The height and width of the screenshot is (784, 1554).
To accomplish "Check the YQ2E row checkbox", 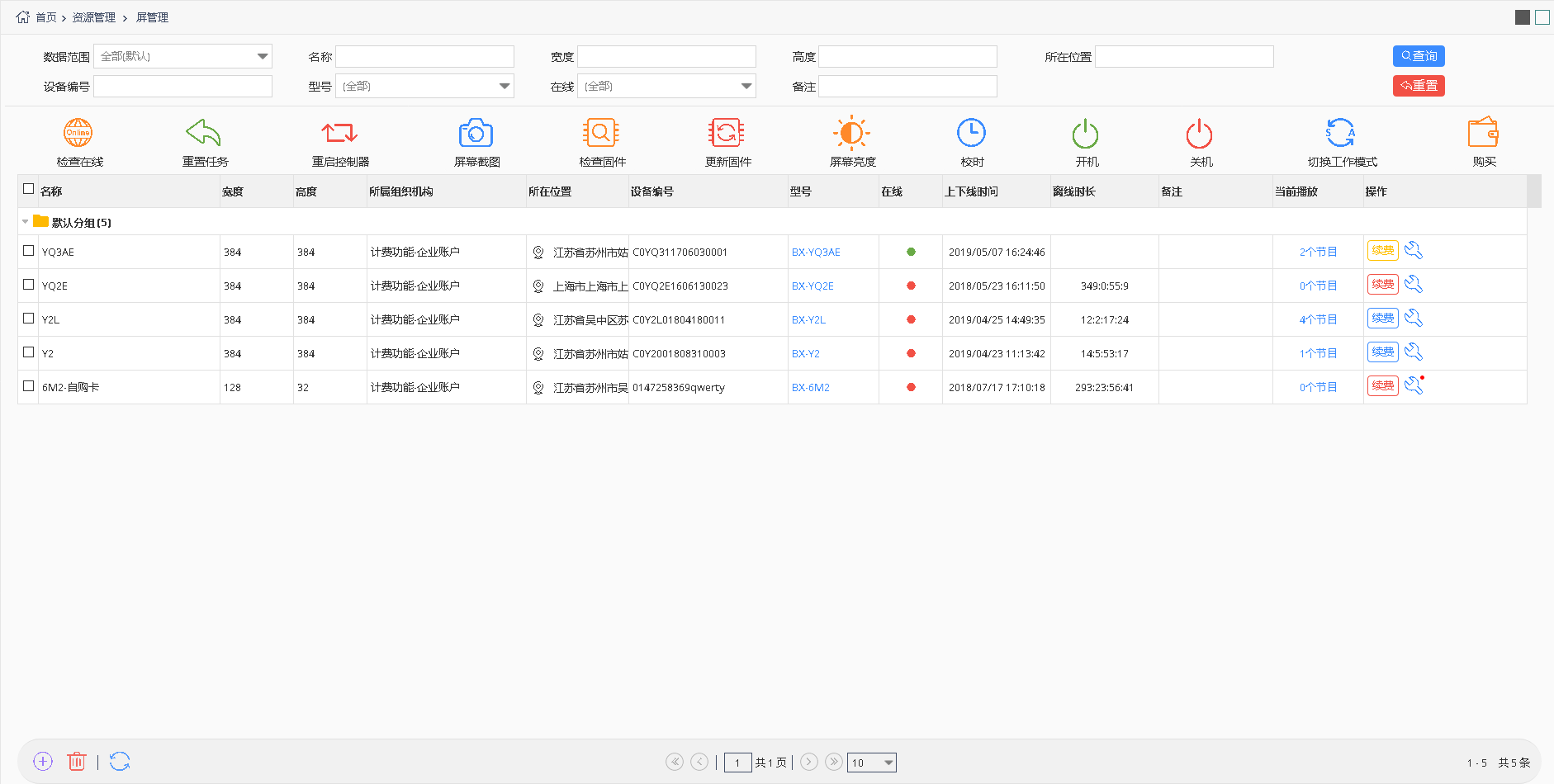I will 29,285.
